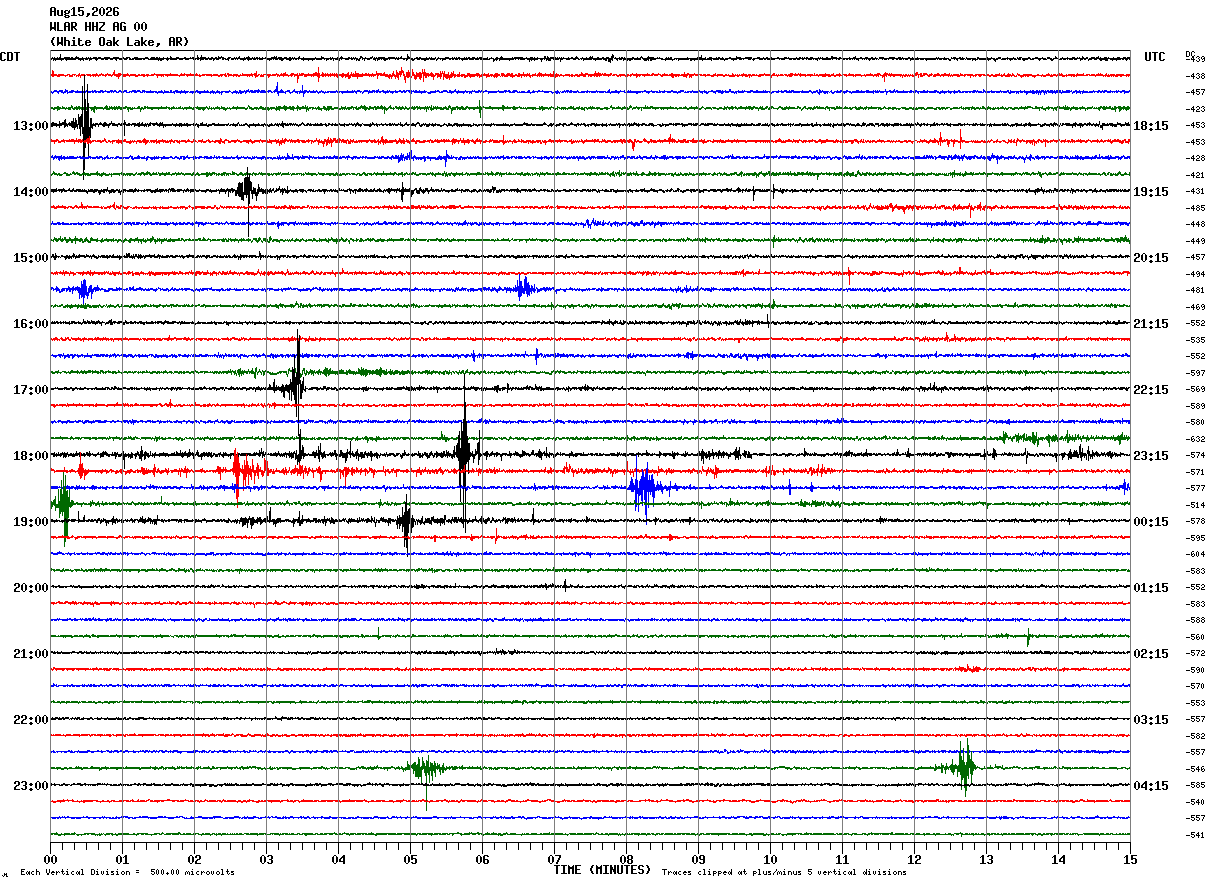1210x886 pixels.
Task: Click the 04:15 UTC time label
Action: [1150, 786]
